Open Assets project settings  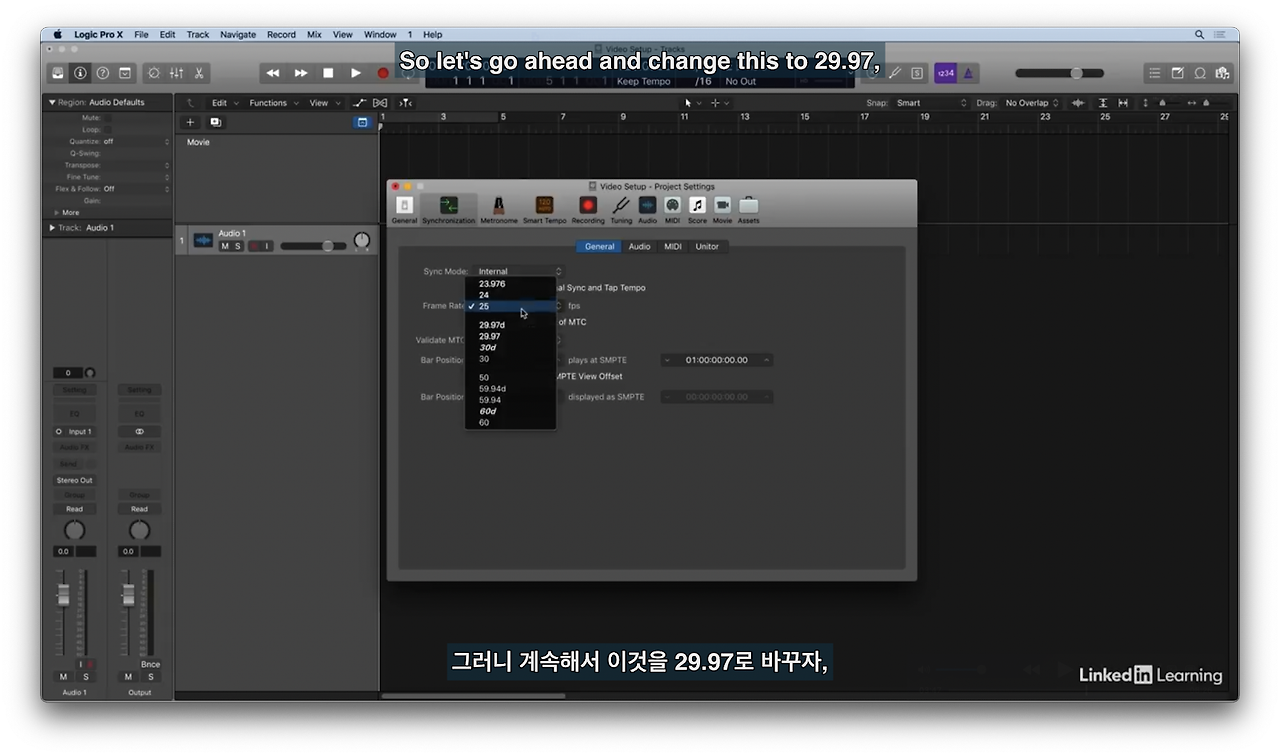tap(748, 209)
